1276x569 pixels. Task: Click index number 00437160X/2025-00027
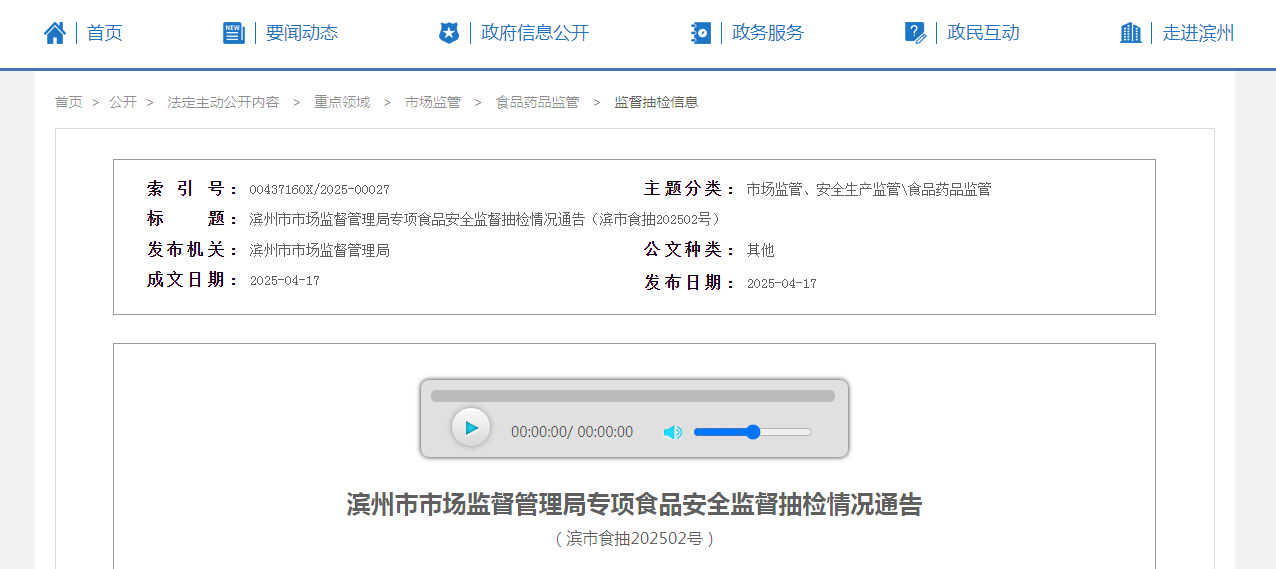point(319,190)
